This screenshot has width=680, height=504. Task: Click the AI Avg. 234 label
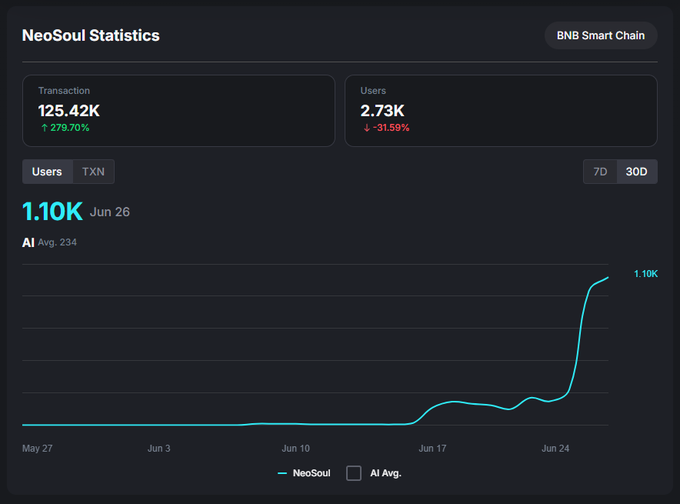click(49, 242)
